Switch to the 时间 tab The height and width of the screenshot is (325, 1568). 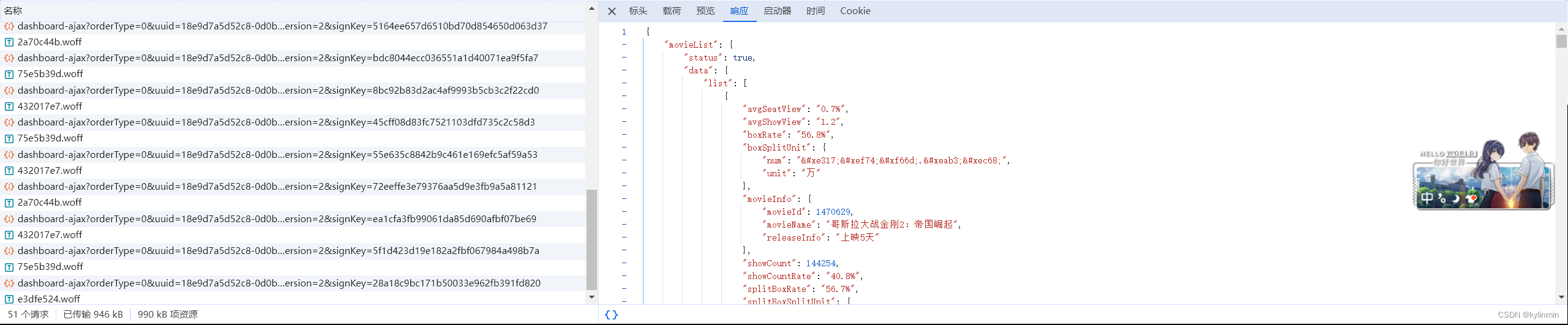(816, 11)
